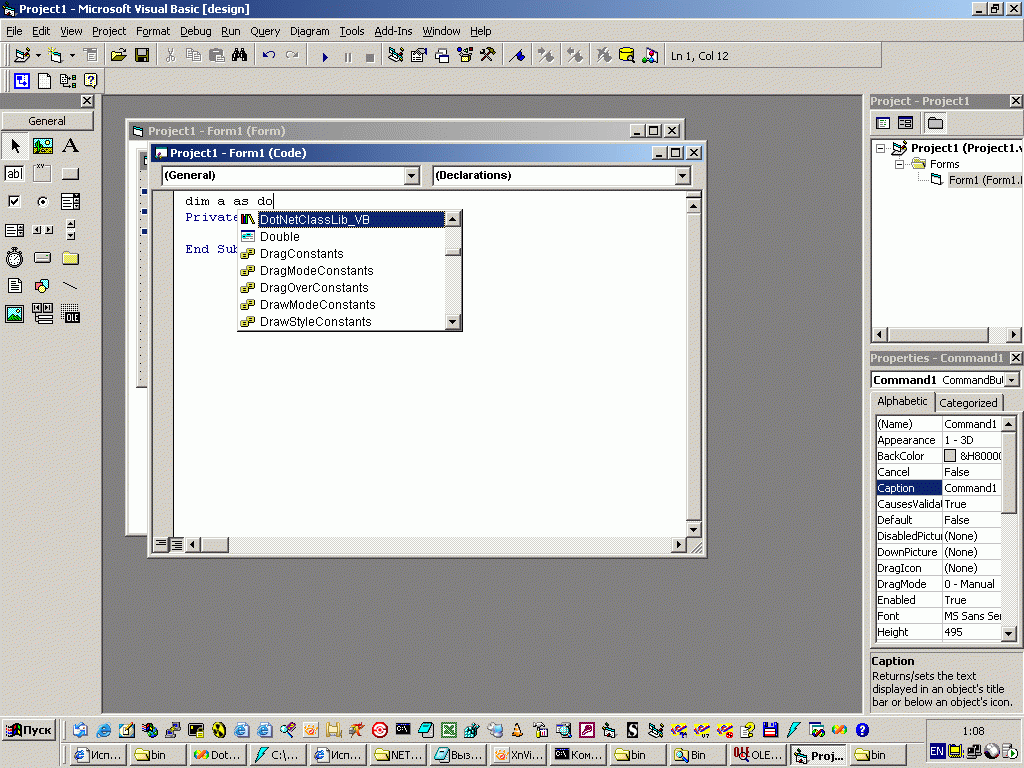1024x768 pixels.
Task: Click View Object in Project panel
Action: pyautogui.click(x=905, y=123)
